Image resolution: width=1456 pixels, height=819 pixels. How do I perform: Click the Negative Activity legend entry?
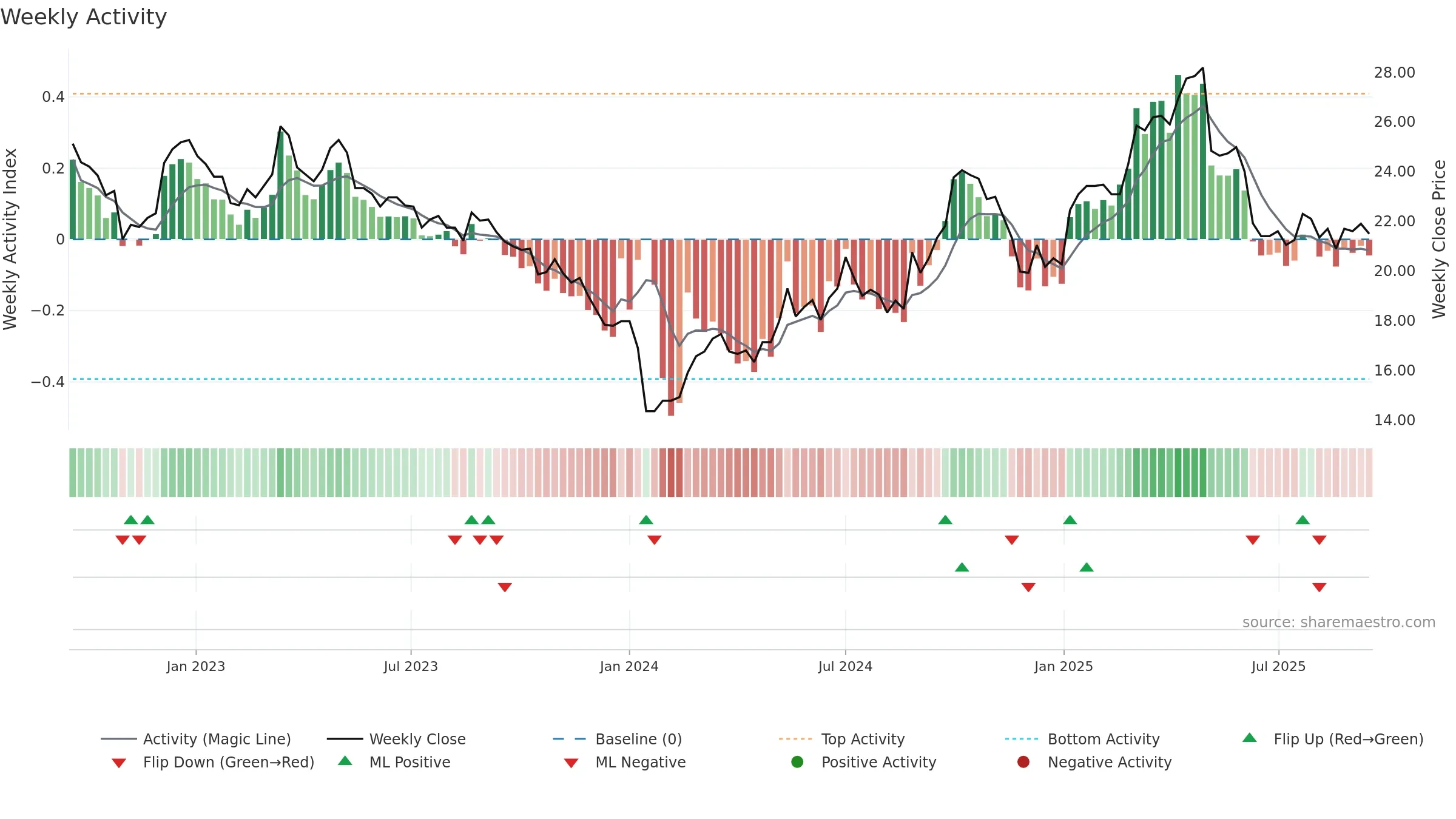point(1094,762)
